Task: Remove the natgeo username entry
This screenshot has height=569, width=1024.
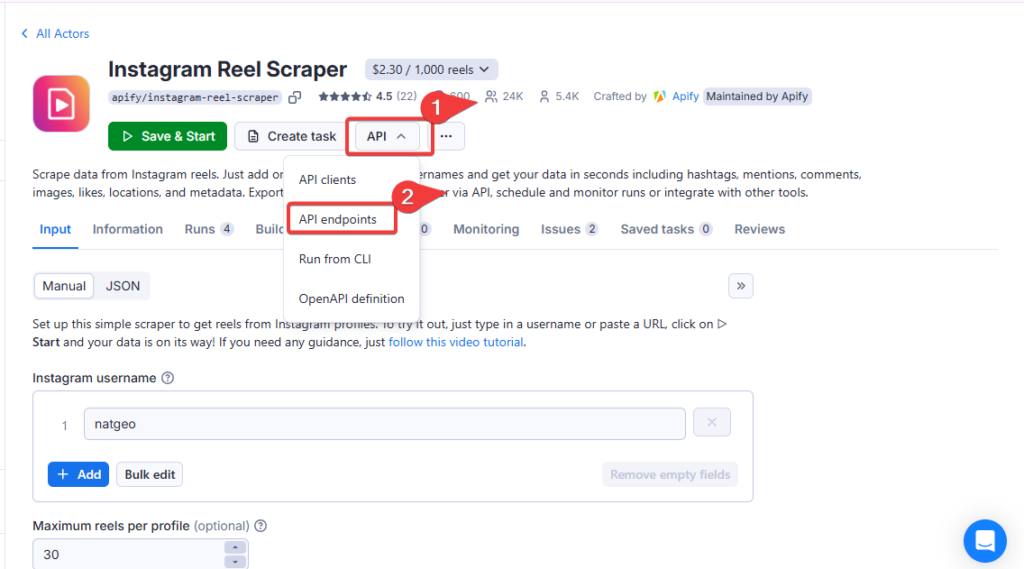Action: pyautogui.click(x=712, y=423)
